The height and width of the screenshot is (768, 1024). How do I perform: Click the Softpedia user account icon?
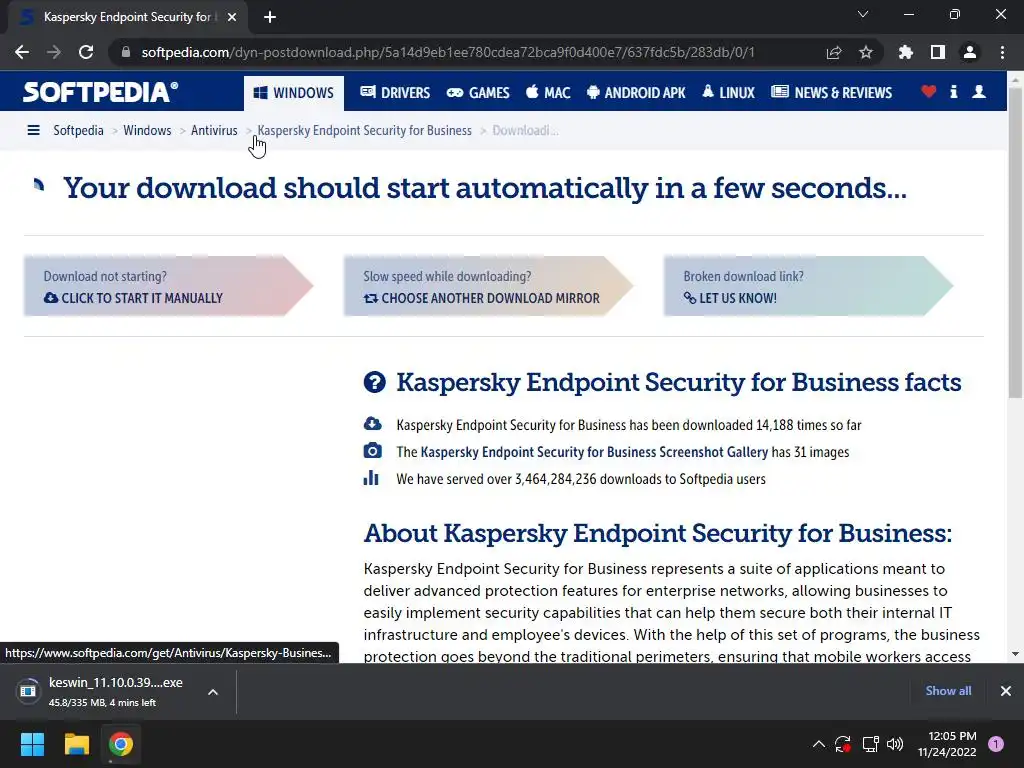(979, 92)
